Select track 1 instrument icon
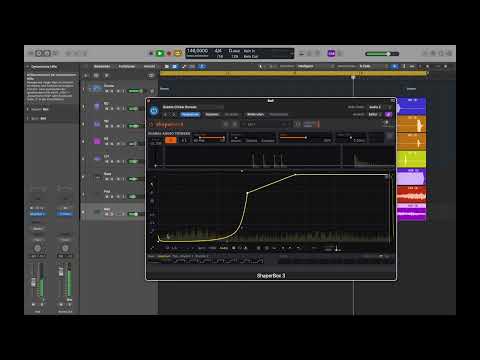 97,88
